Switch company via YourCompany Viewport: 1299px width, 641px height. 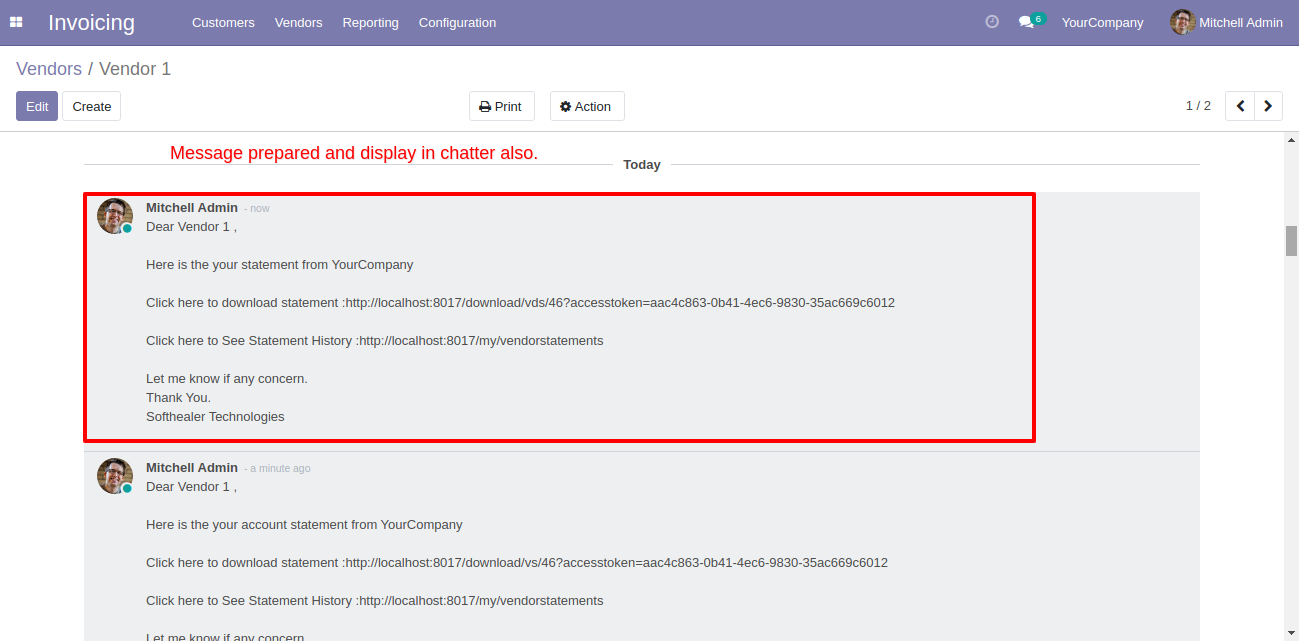click(x=1102, y=22)
